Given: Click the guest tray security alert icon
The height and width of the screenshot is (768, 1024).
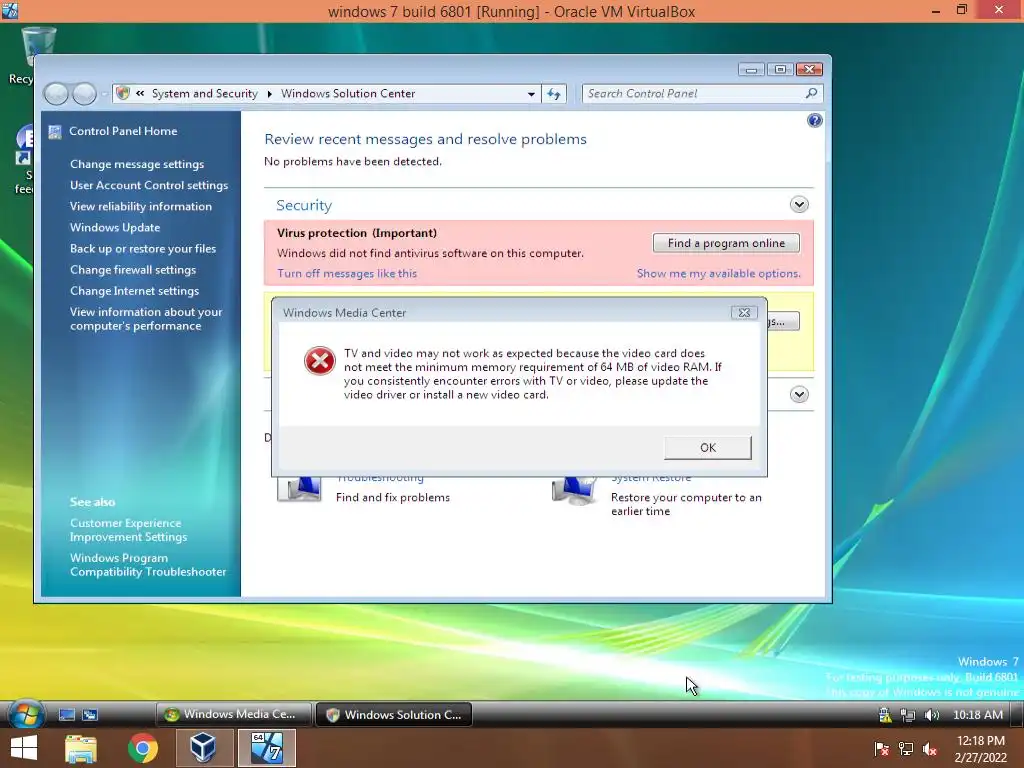Looking at the screenshot, I should point(885,715).
